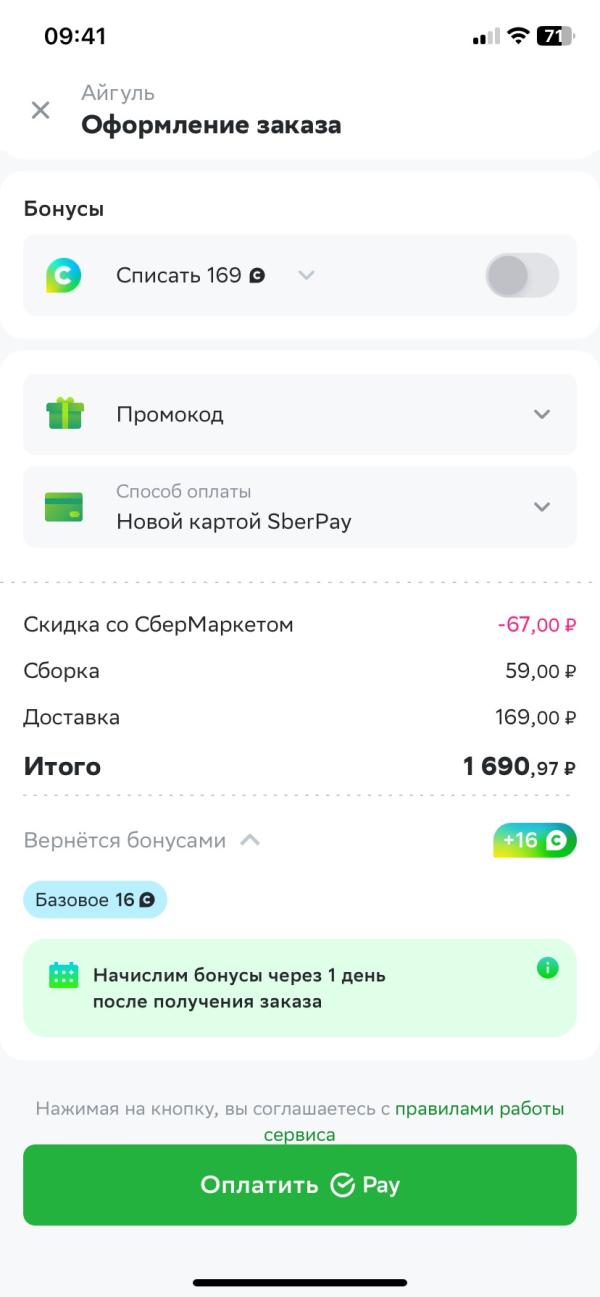The width and height of the screenshot is (600, 1297).
Task: Open the правилами работы сервиса link
Action: pos(411,1122)
